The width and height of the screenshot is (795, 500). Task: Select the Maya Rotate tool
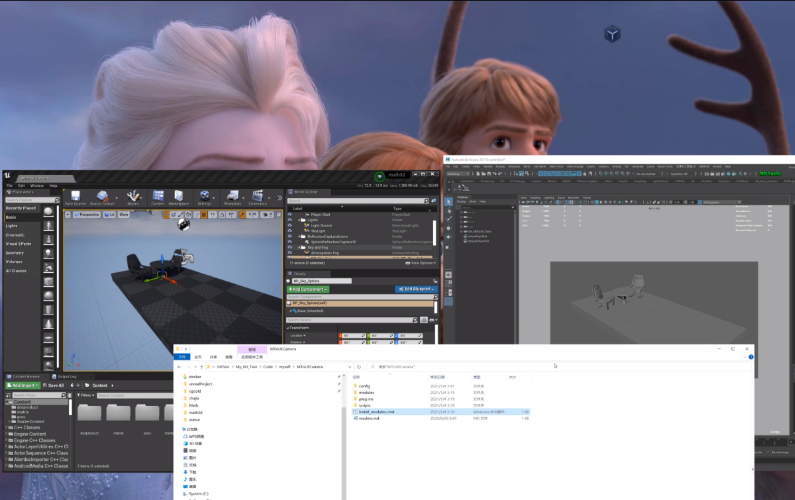pos(449,238)
